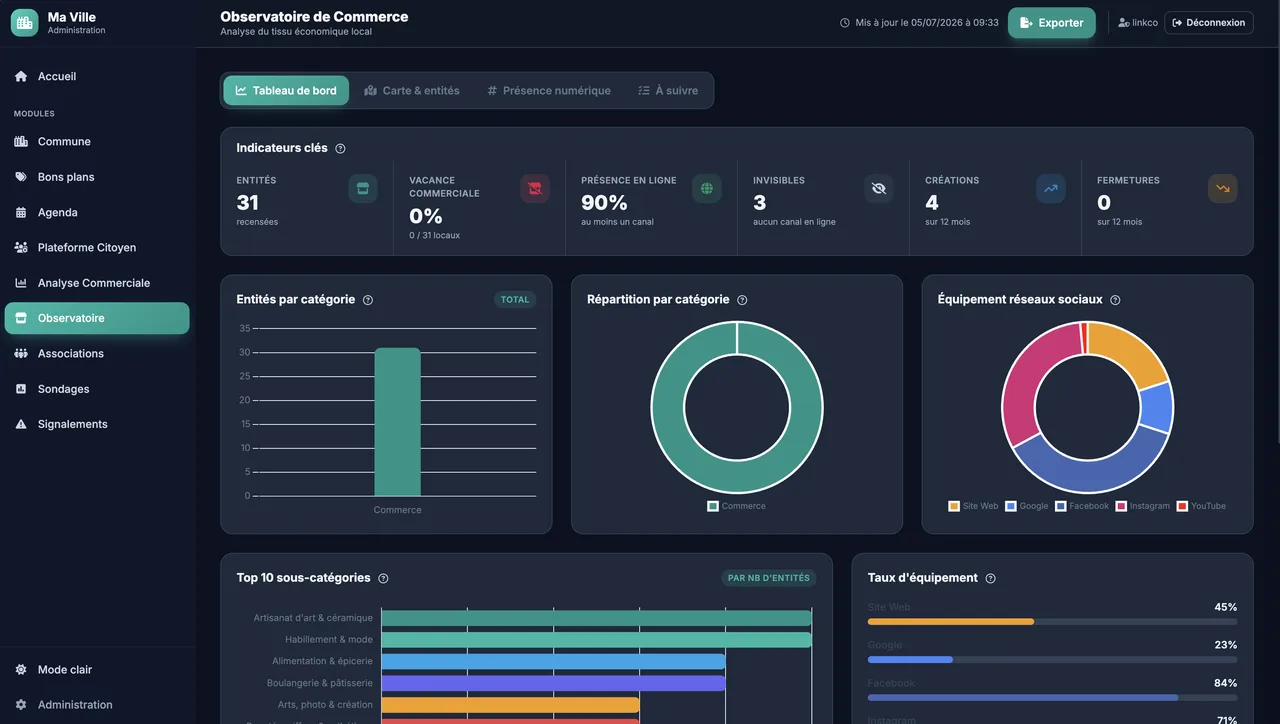This screenshot has width=1280, height=724.
Task: Open Analyse Commerciale module
Action: (97, 283)
